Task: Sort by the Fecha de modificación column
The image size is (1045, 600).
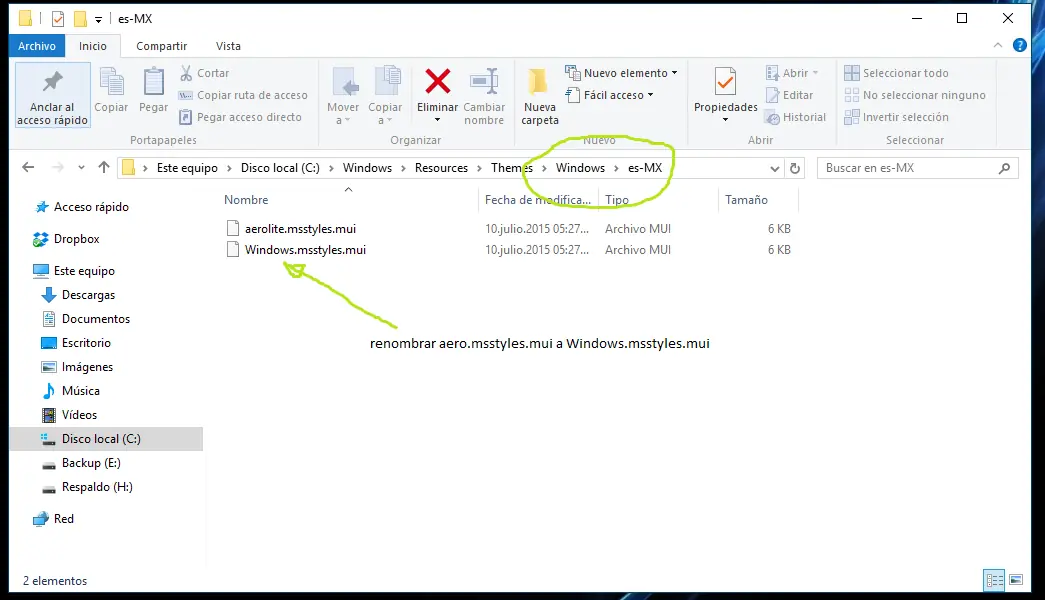Action: pos(538,199)
